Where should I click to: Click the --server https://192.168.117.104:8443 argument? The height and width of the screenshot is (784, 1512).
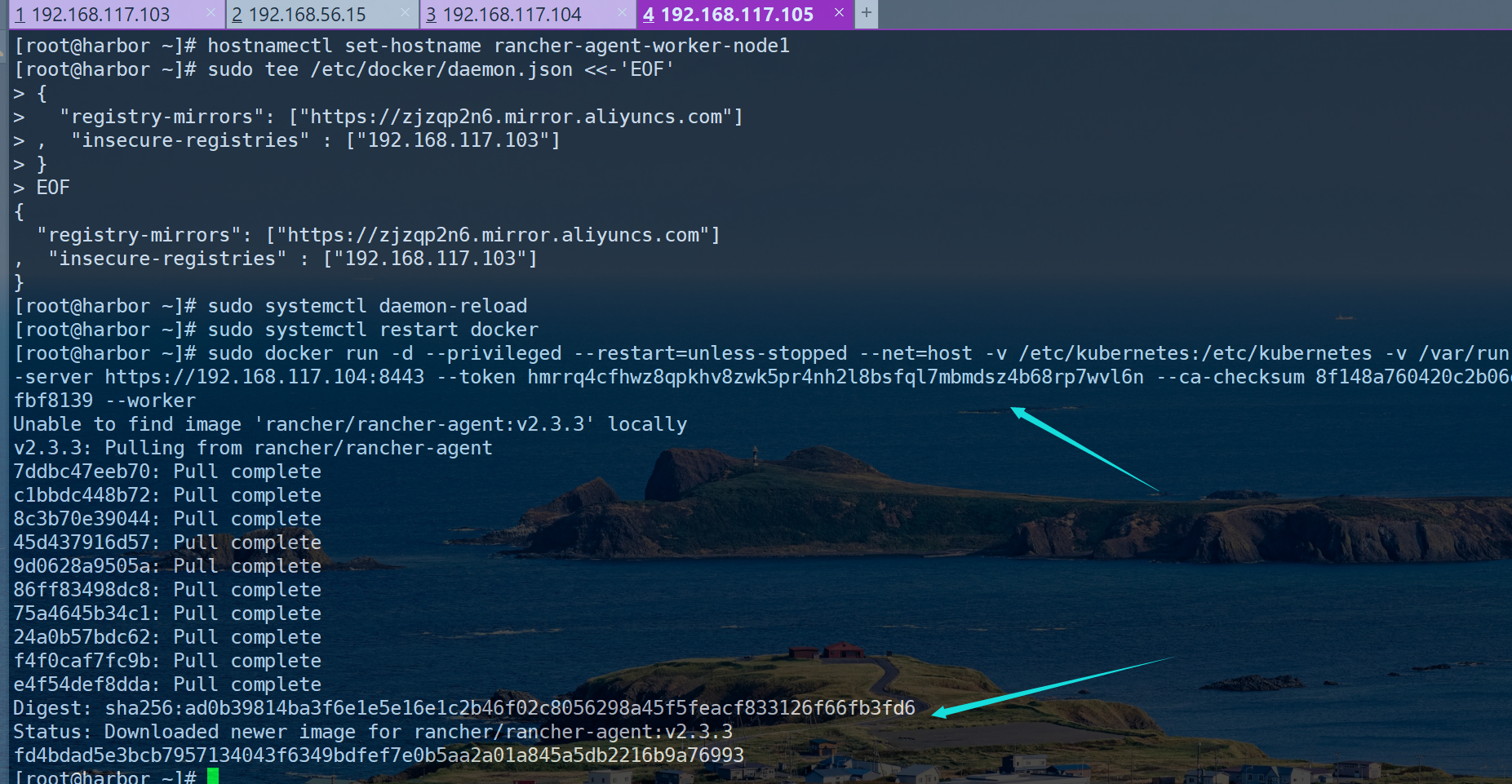click(219, 377)
